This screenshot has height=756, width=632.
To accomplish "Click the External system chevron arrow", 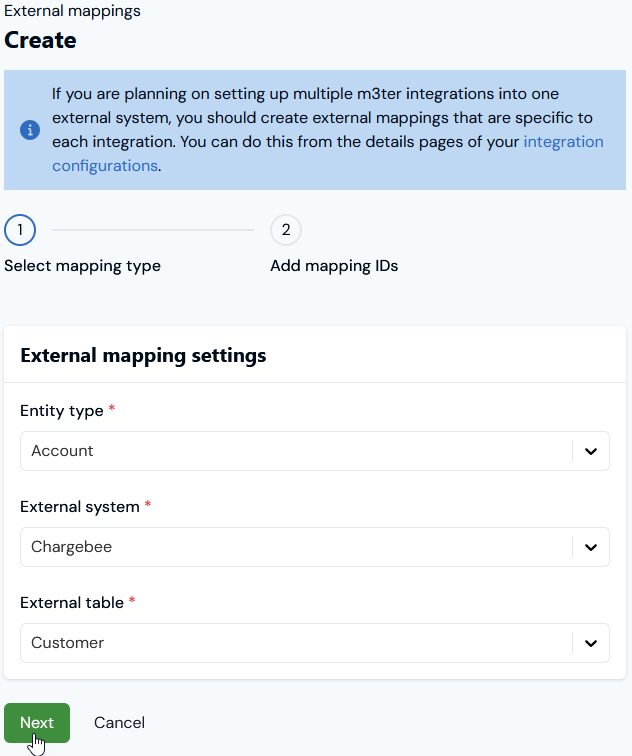I will (591, 547).
